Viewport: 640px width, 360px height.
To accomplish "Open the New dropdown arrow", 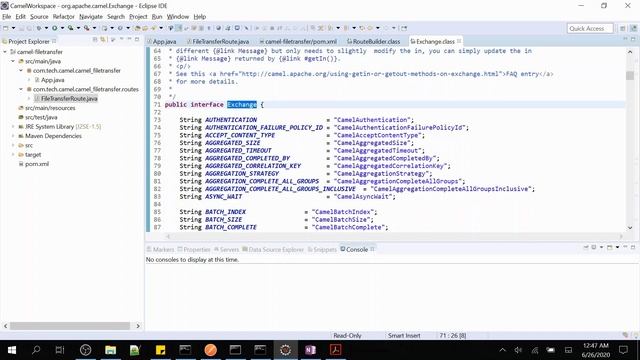I will pyautogui.click(x=13, y=28).
